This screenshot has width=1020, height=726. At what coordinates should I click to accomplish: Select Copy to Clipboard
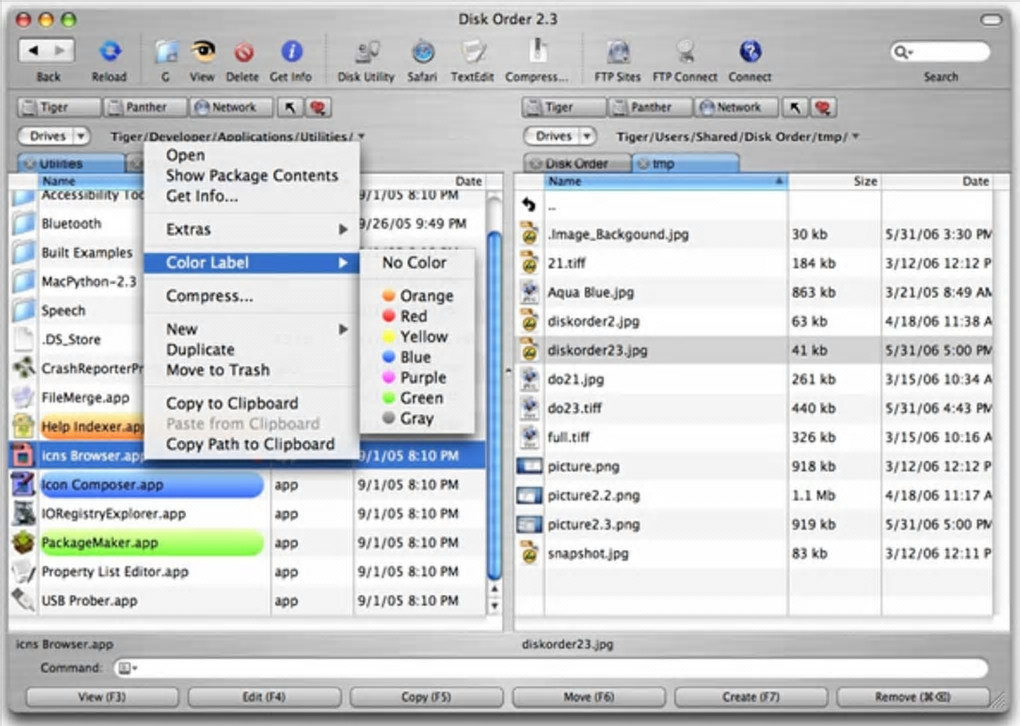click(x=251, y=403)
